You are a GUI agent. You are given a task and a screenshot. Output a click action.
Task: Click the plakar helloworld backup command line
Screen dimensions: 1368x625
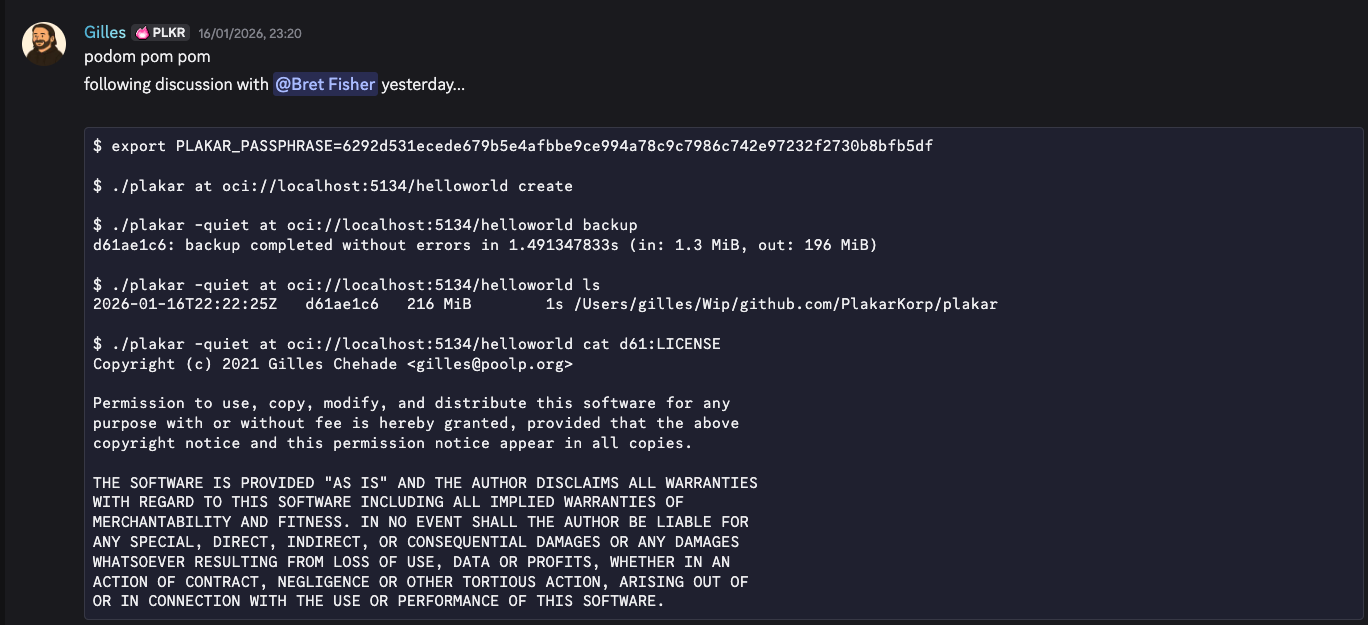click(365, 225)
